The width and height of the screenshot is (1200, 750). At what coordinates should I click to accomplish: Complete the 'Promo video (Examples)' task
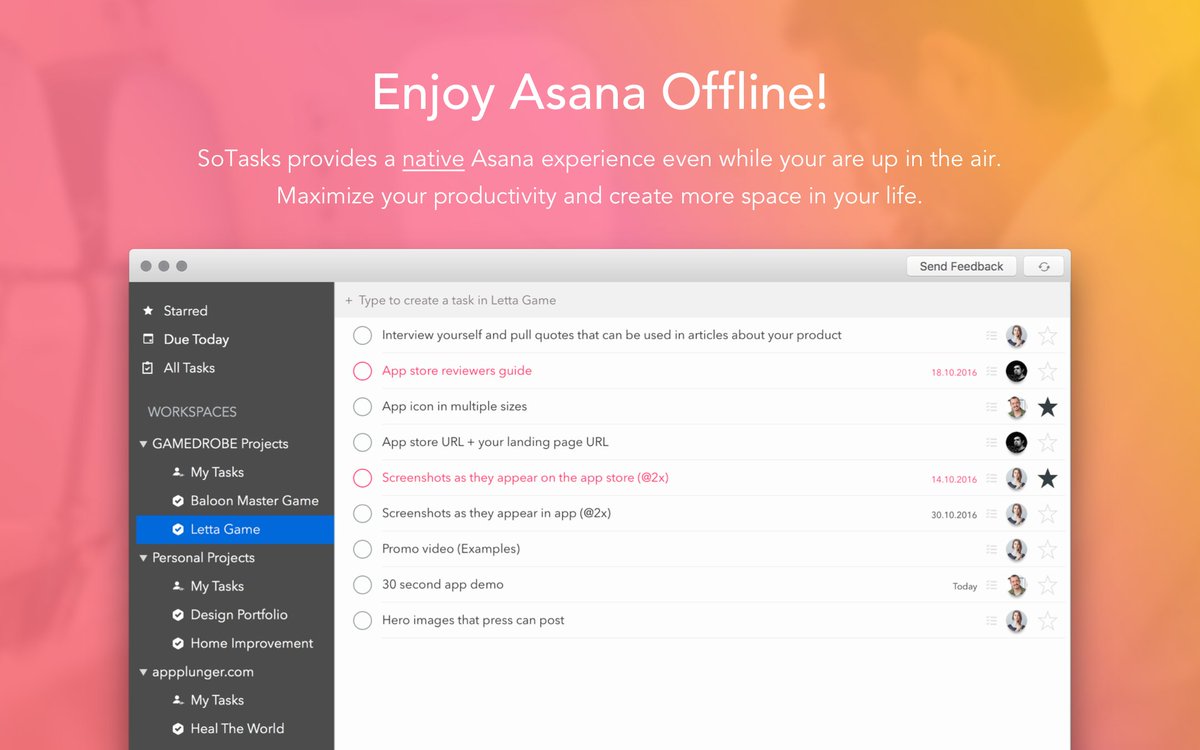(362, 549)
